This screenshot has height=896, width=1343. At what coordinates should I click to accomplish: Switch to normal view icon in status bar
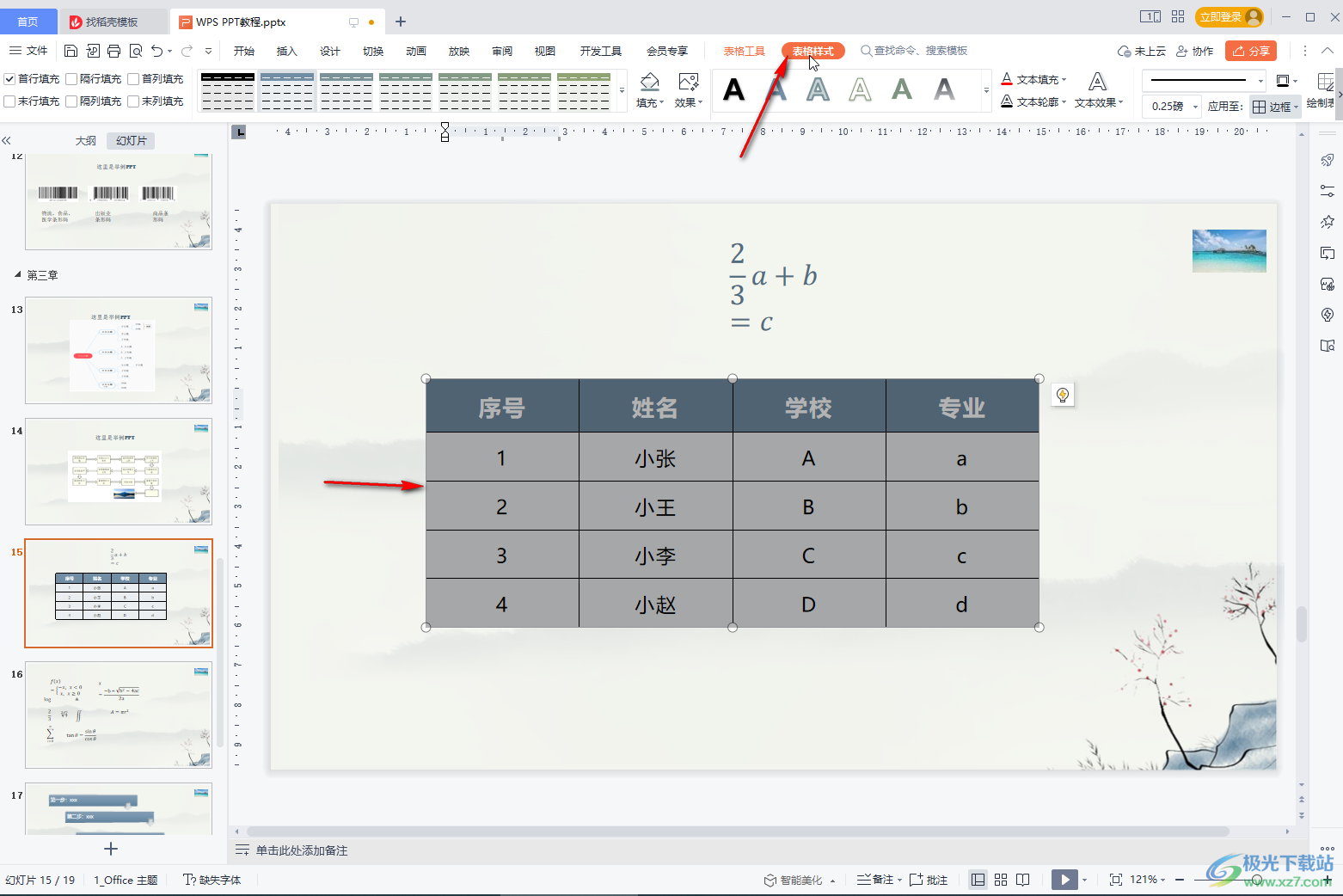pyautogui.click(x=978, y=880)
